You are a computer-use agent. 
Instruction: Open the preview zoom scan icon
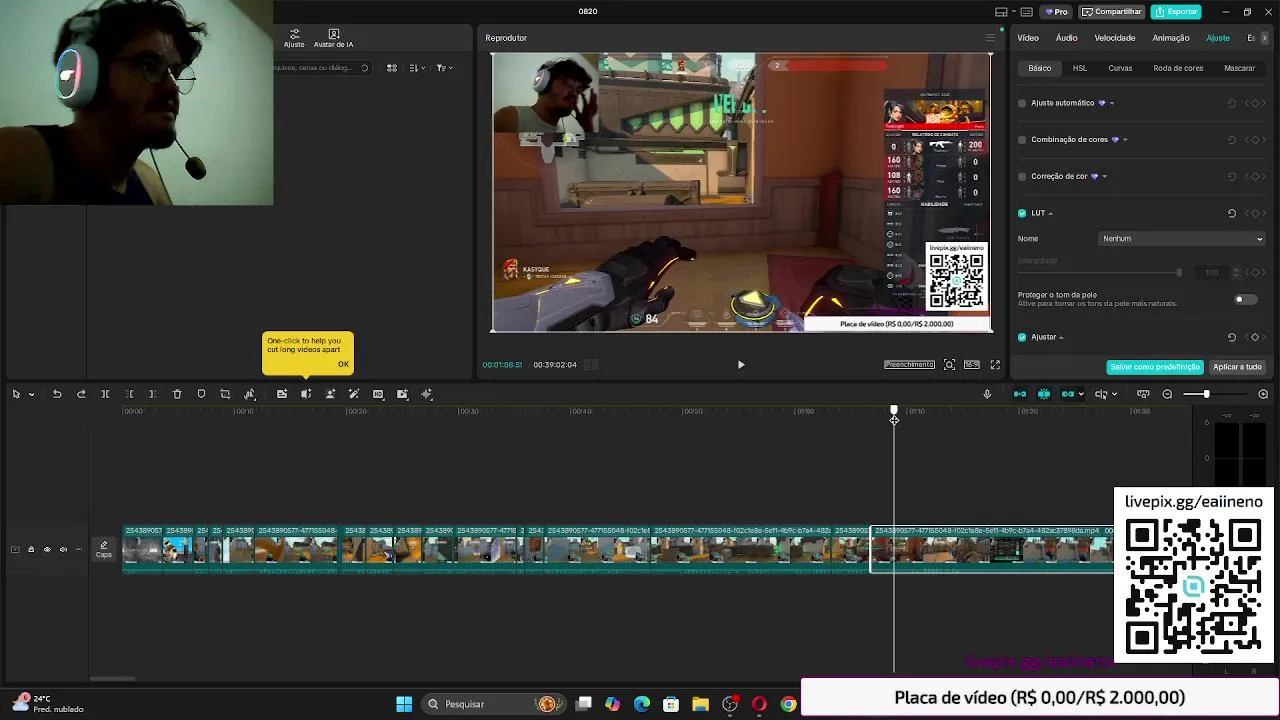click(x=949, y=365)
